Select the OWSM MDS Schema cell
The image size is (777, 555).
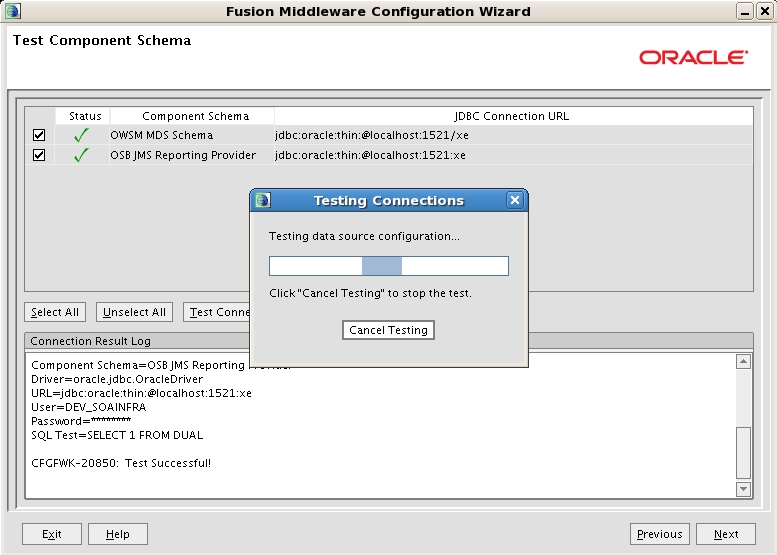pyautogui.click(x=191, y=135)
